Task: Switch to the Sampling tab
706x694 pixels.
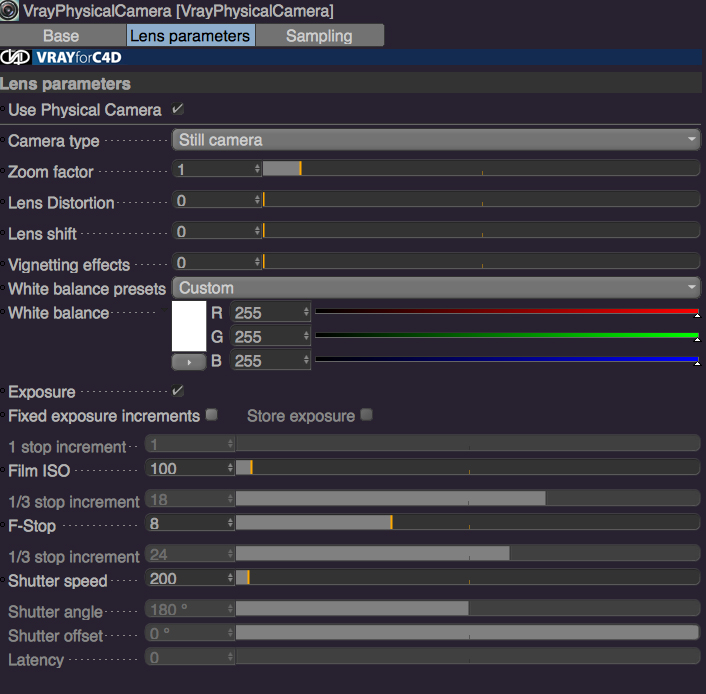Action: pyautogui.click(x=320, y=36)
